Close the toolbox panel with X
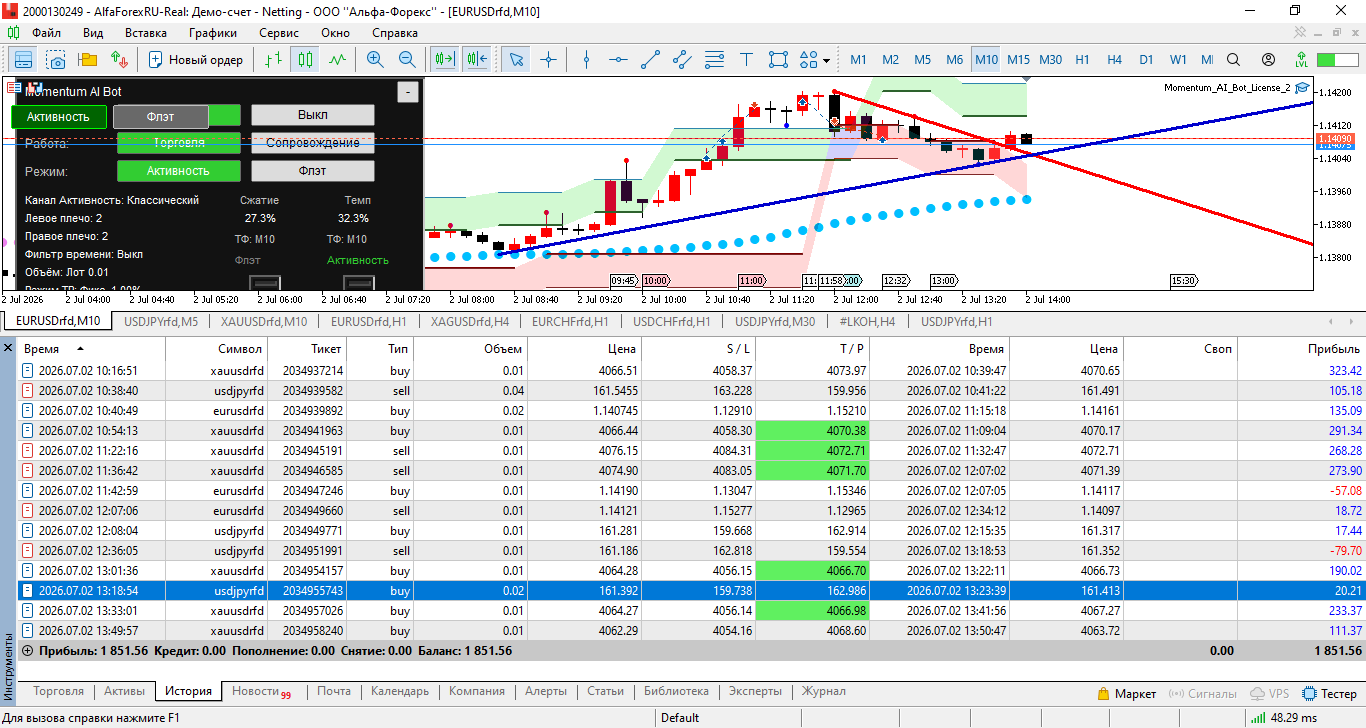 8,348
